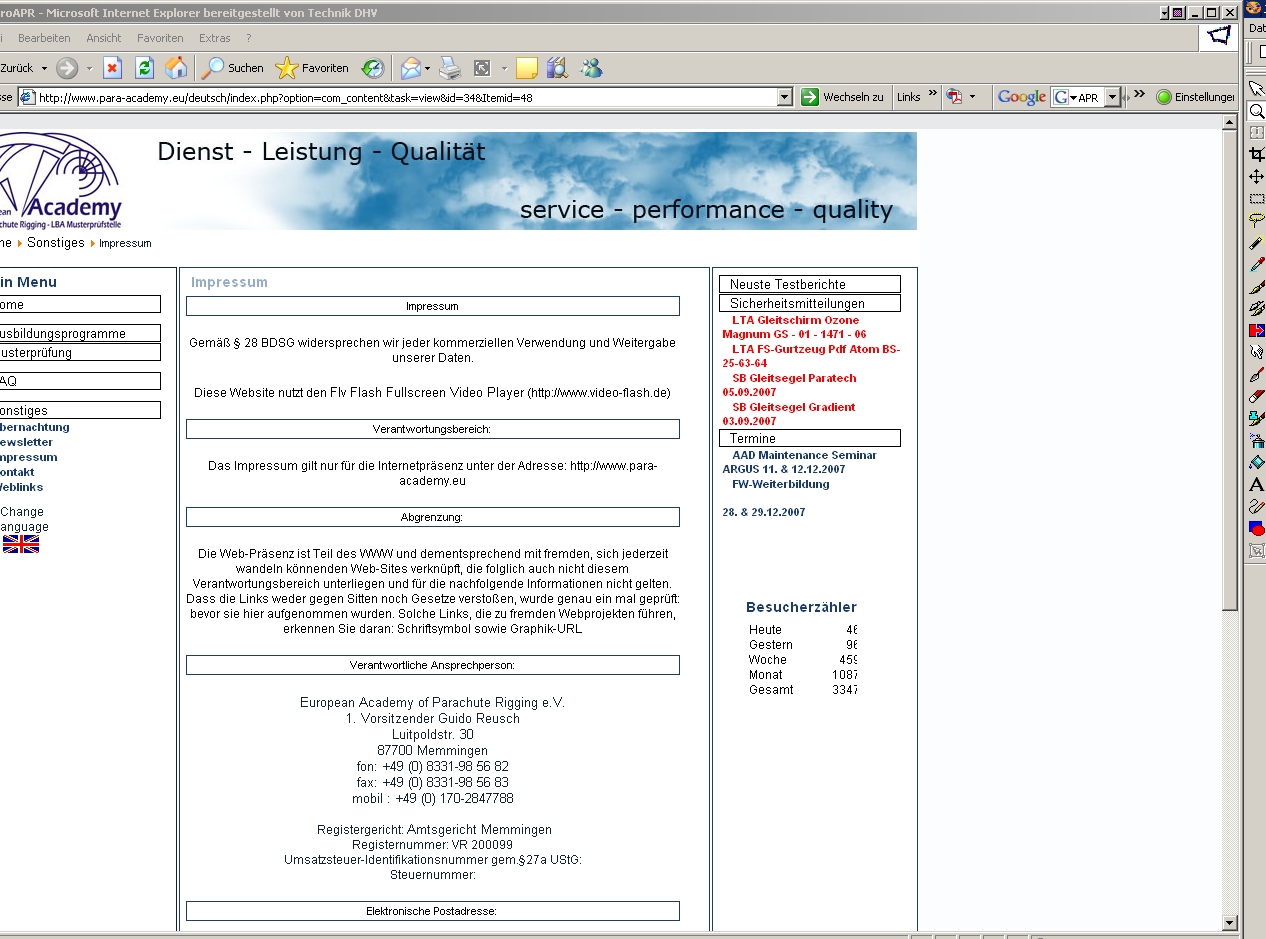Viewport: 1266px width, 939px height.
Task: Open the ? help menu
Action: (249, 38)
